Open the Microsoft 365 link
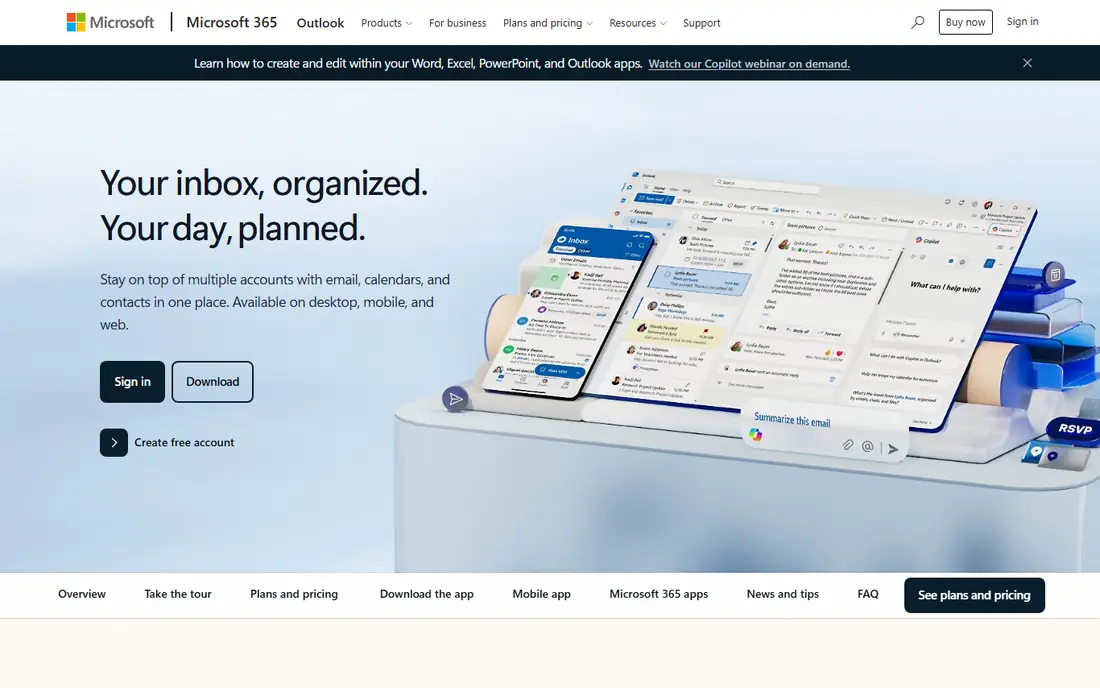Image resolution: width=1100 pixels, height=688 pixels. (x=232, y=22)
